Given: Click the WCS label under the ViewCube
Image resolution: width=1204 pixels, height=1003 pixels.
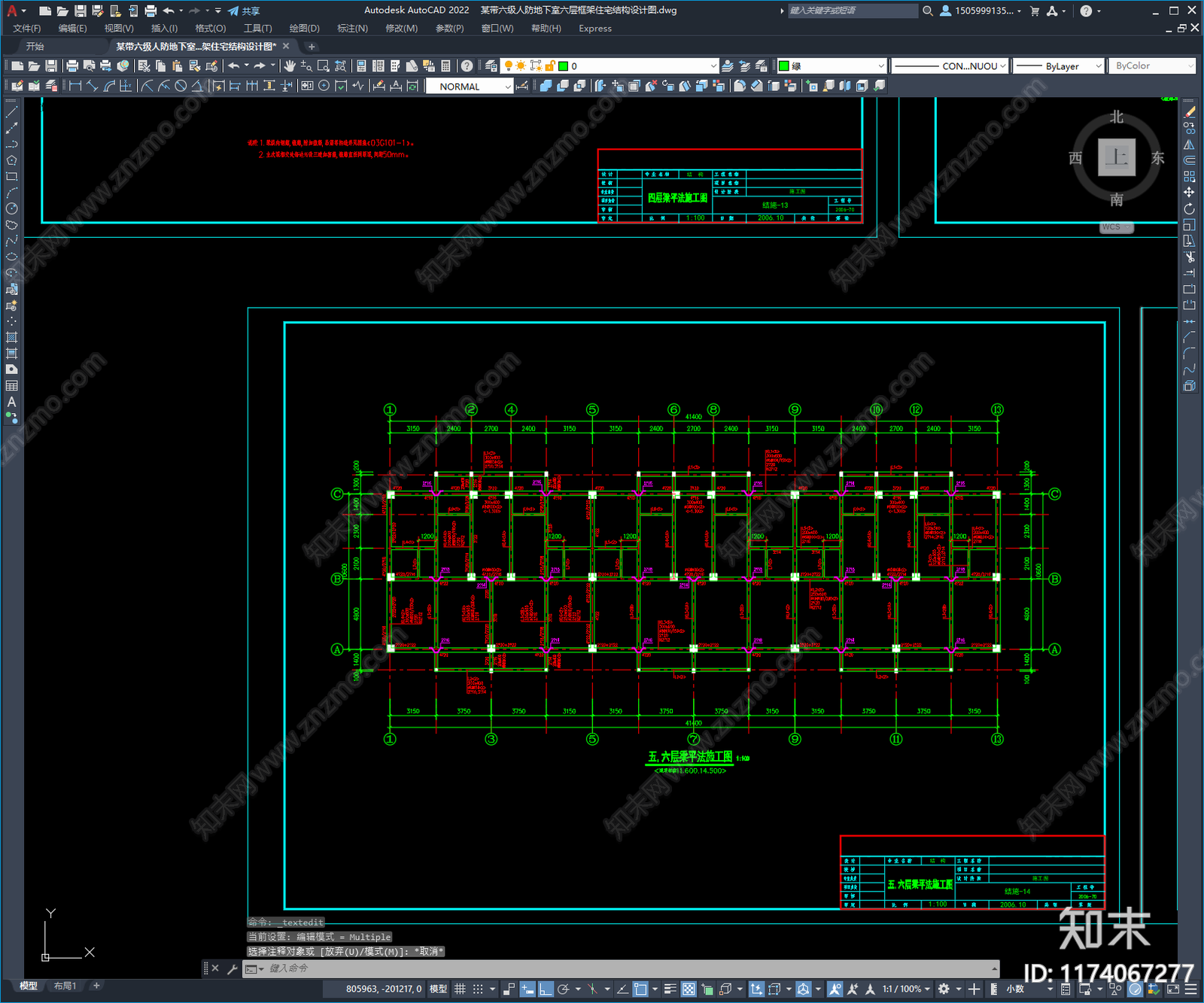Looking at the screenshot, I should [x=1117, y=226].
